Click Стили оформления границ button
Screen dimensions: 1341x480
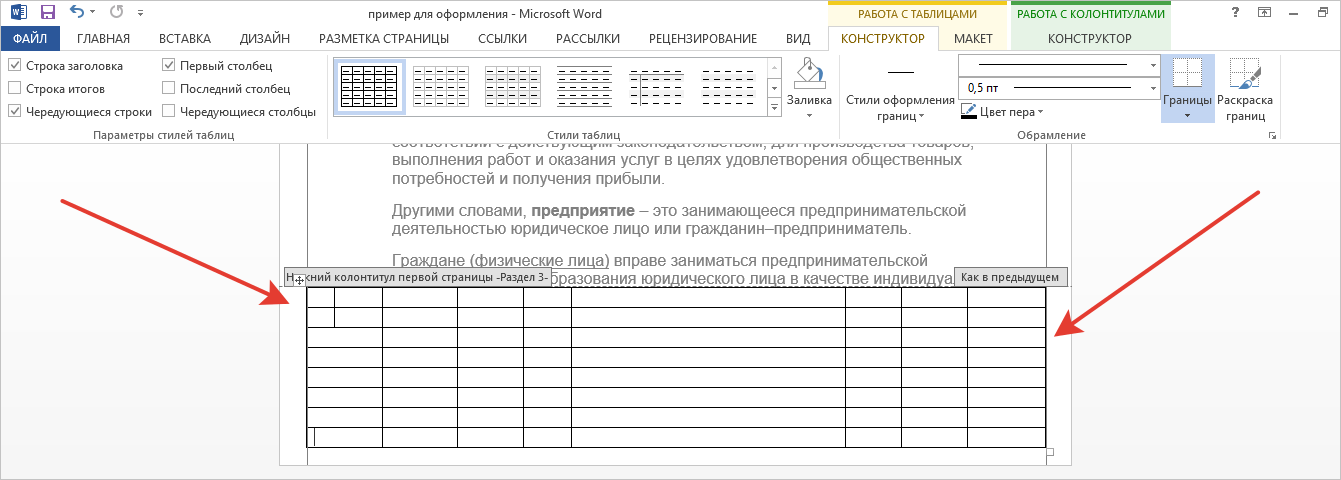tap(900, 100)
